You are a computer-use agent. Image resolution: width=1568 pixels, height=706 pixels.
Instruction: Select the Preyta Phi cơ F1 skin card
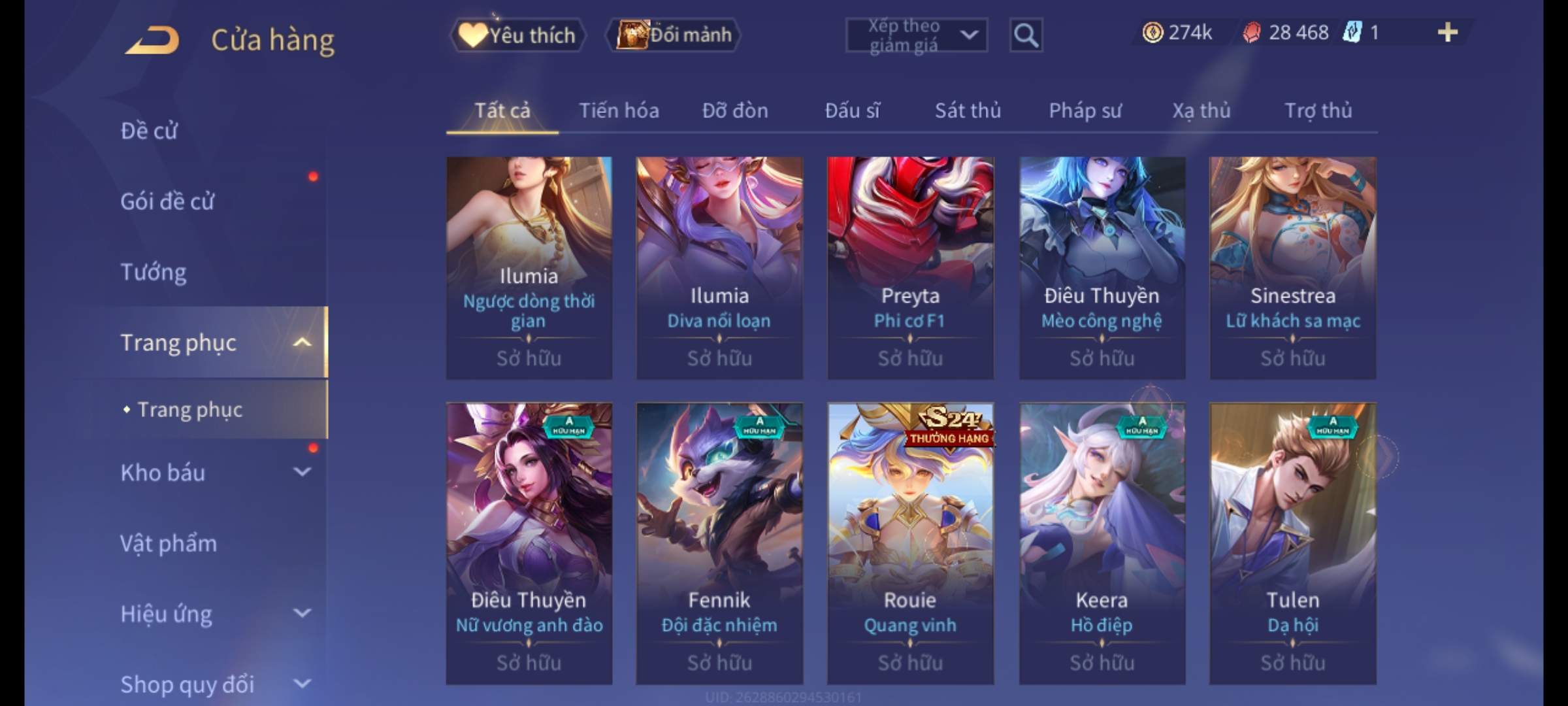[x=910, y=268]
